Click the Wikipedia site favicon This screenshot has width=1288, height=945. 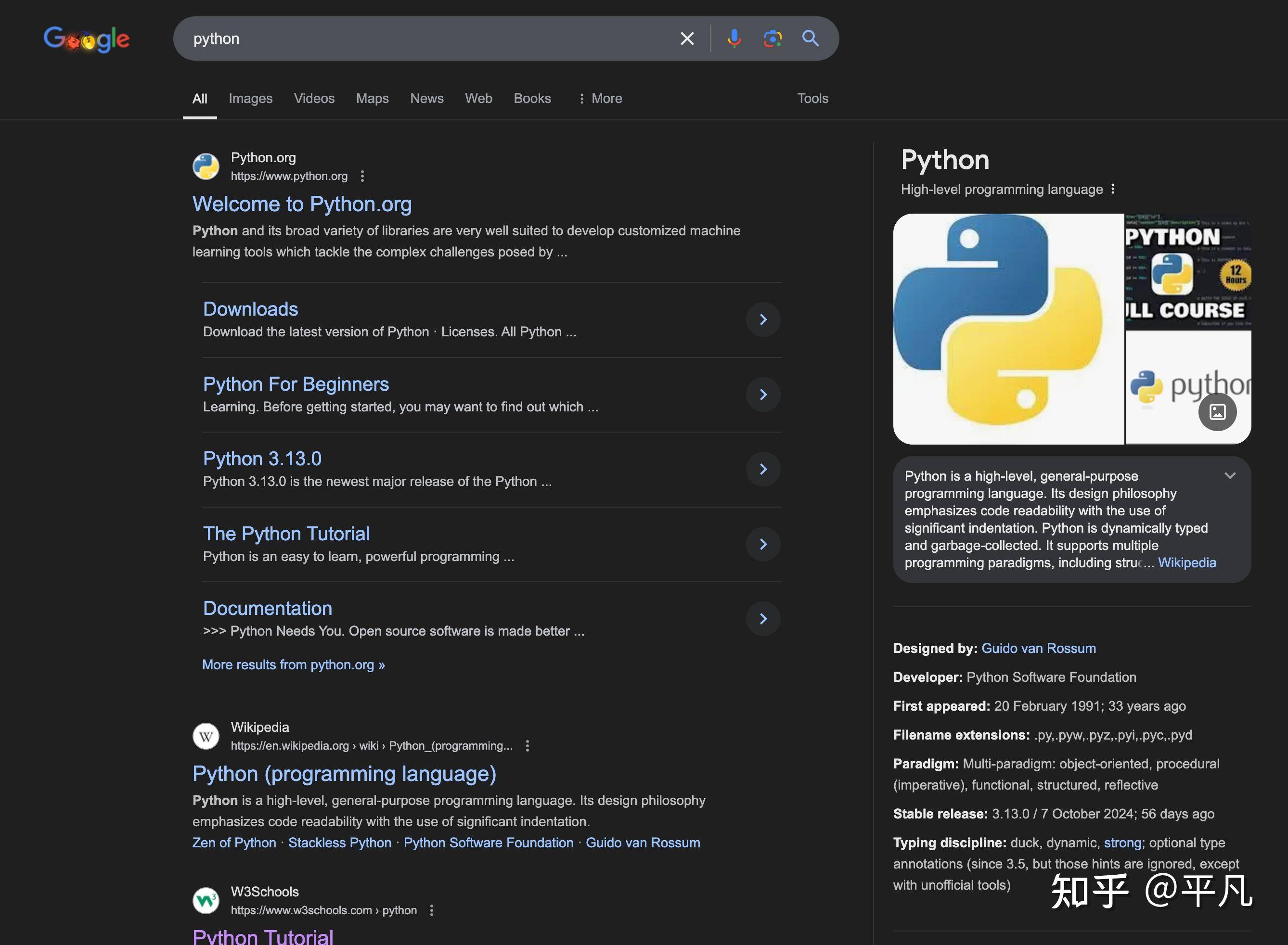(206, 736)
